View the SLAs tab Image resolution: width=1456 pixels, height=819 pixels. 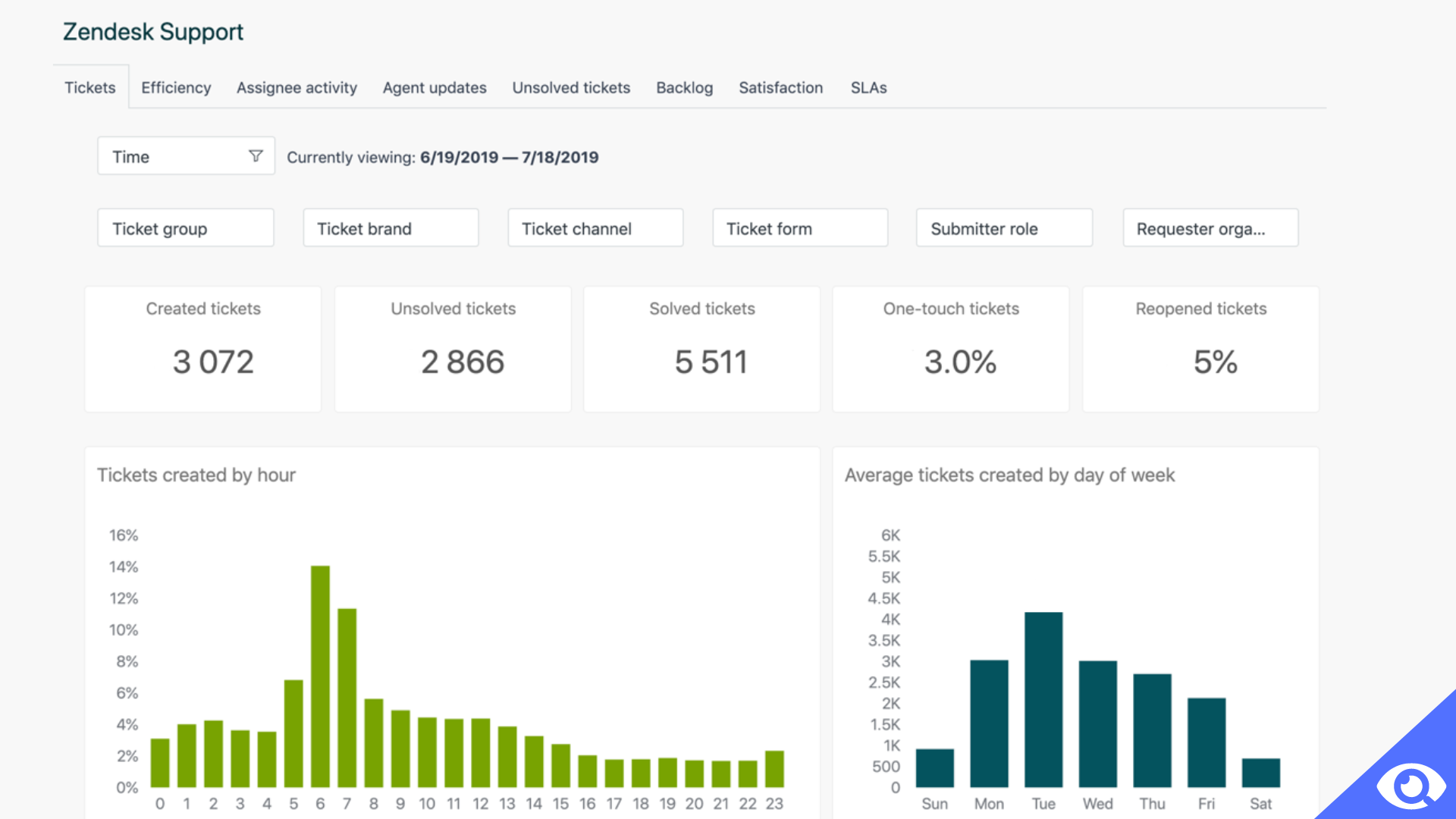[868, 87]
